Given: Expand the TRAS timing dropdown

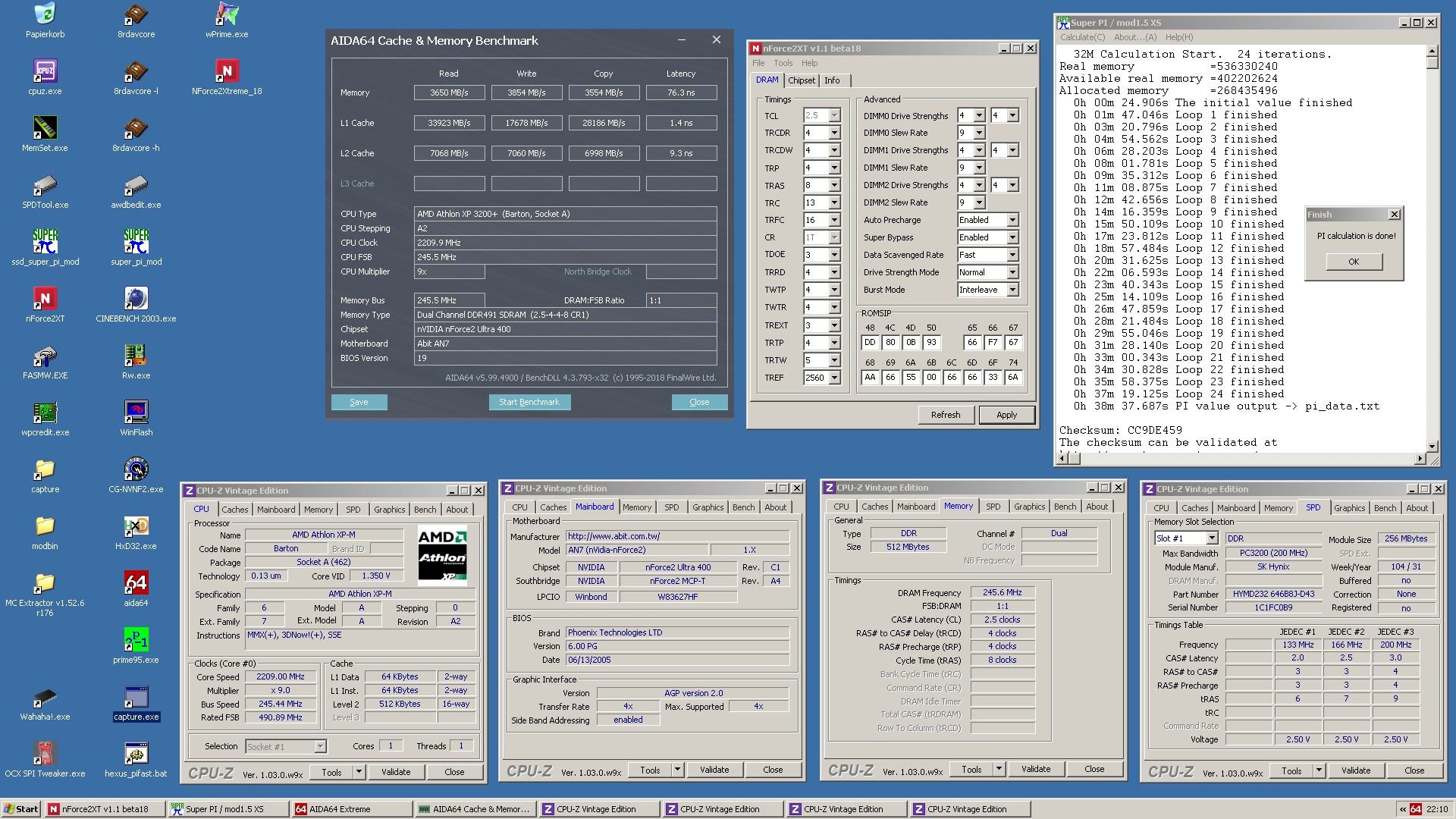Looking at the screenshot, I should (x=834, y=185).
